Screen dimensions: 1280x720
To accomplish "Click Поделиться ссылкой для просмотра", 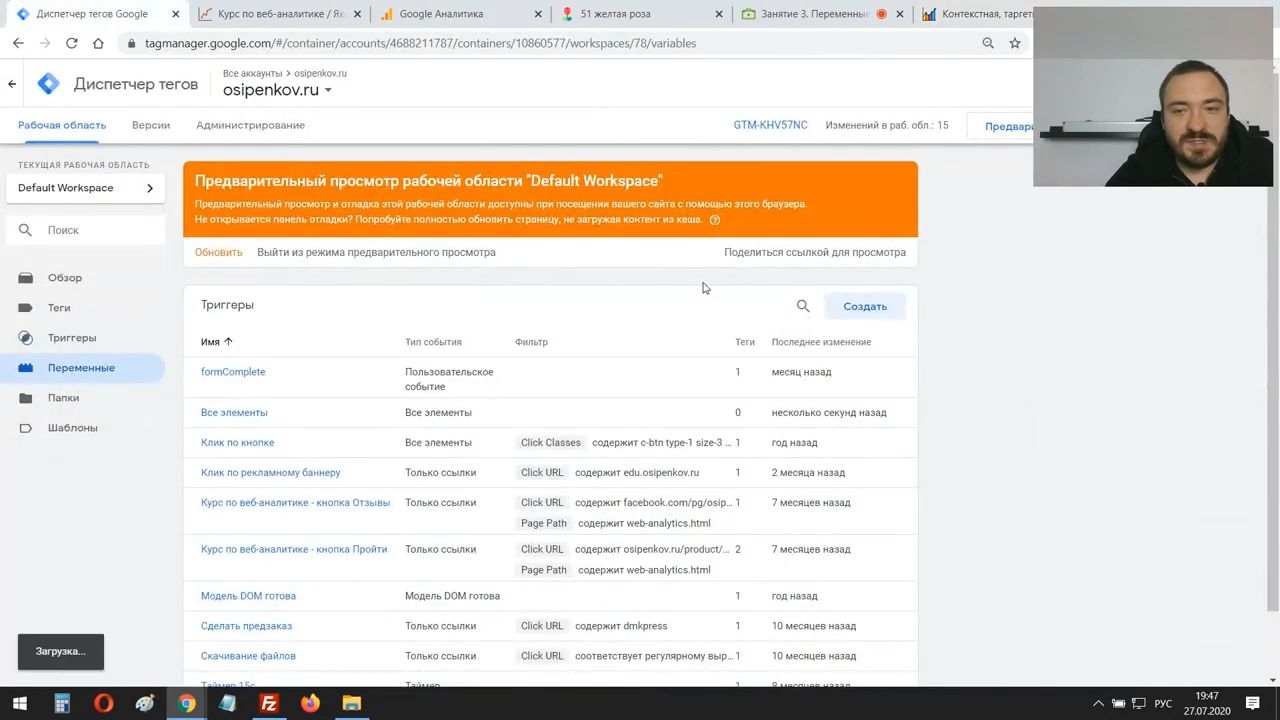I will (815, 252).
